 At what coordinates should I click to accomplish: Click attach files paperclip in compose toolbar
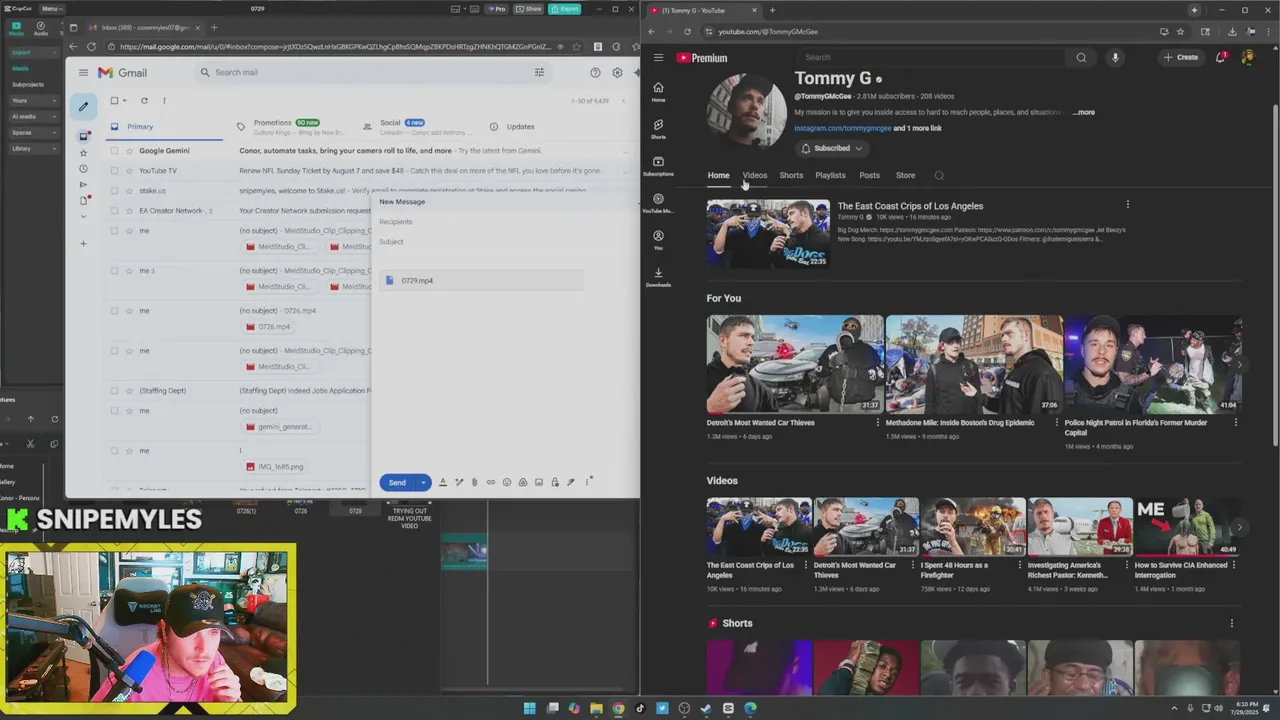474,482
